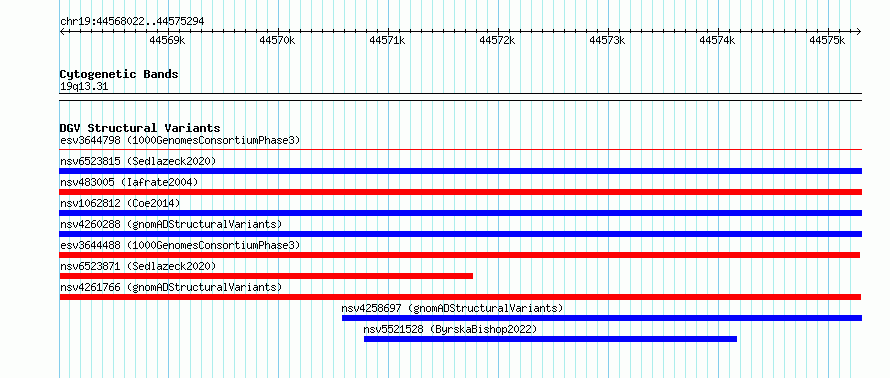This screenshot has width=890, height=378.
Task: Click the chr19:44568022..44575294 coordinate label
Action: [x=132, y=22]
